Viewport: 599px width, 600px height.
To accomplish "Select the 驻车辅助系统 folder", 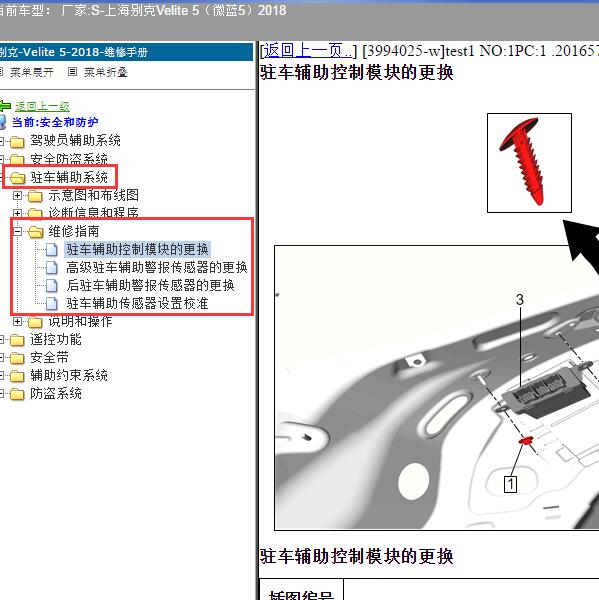I will pyautogui.click(x=69, y=177).
